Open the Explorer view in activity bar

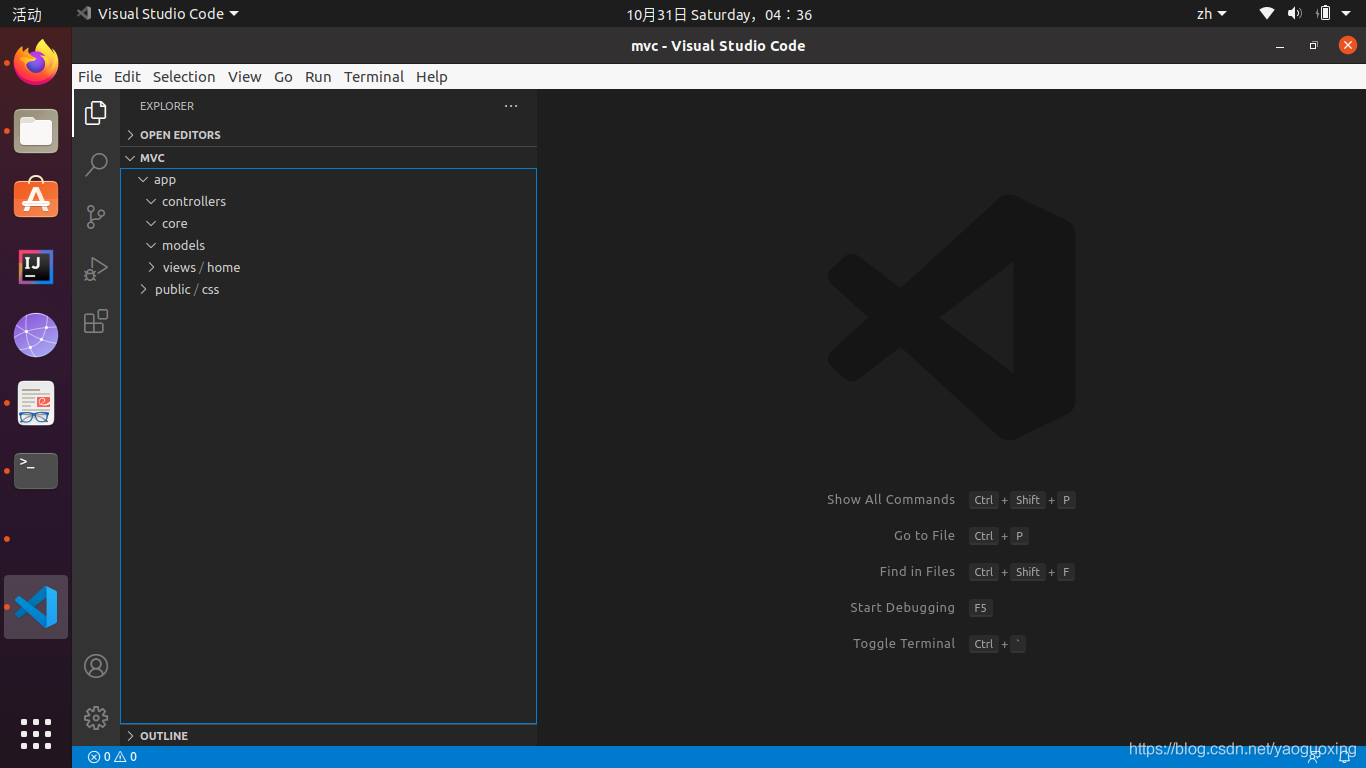pyautogui.click(x=96, y=113)
